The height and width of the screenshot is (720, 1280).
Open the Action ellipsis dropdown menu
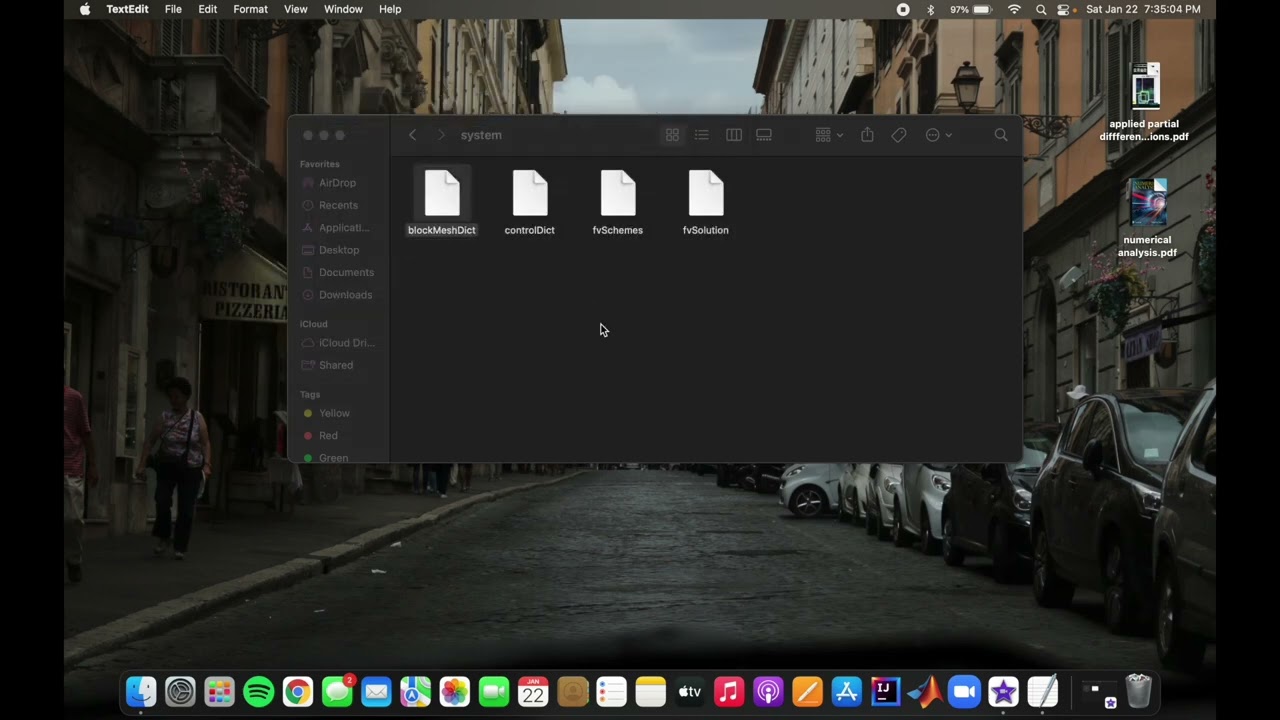tap(938, 135)
